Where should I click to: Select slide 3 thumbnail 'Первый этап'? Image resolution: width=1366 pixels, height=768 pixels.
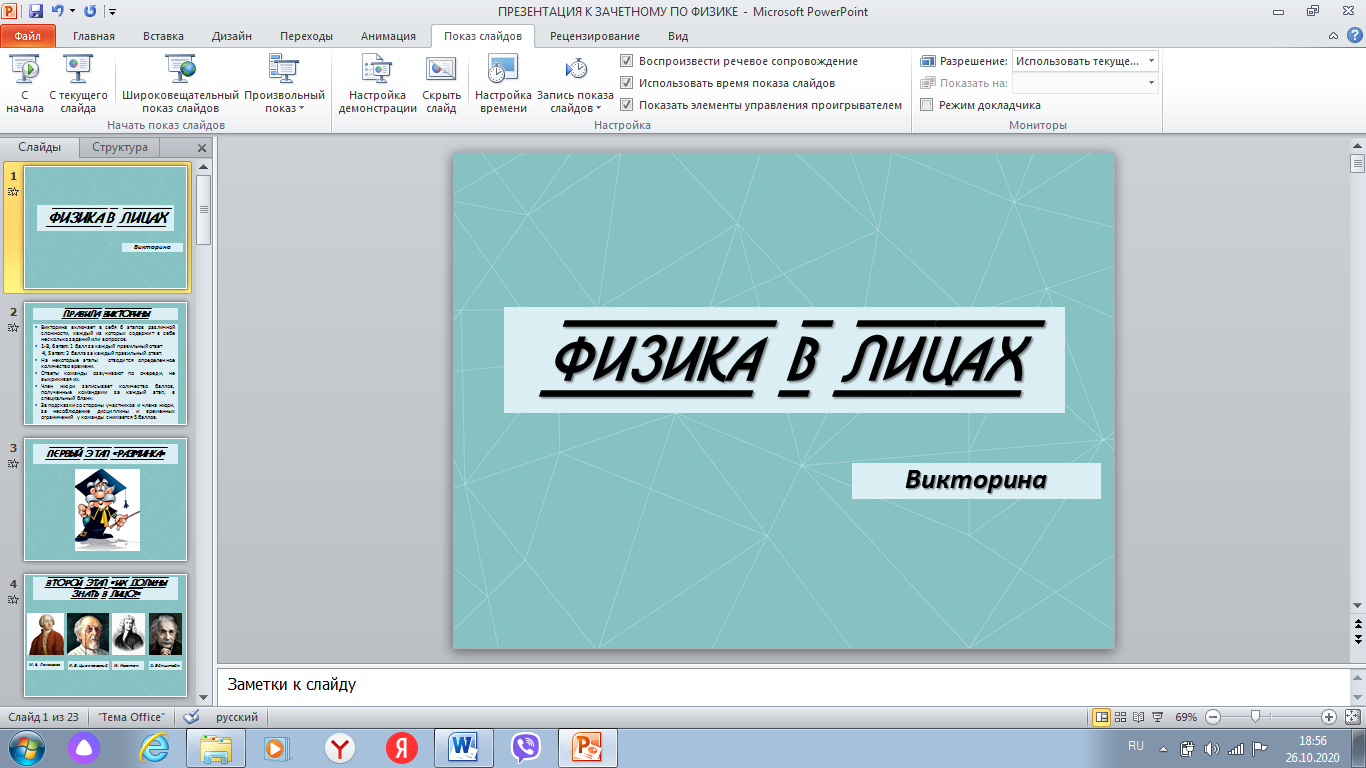tap(105, 499)
